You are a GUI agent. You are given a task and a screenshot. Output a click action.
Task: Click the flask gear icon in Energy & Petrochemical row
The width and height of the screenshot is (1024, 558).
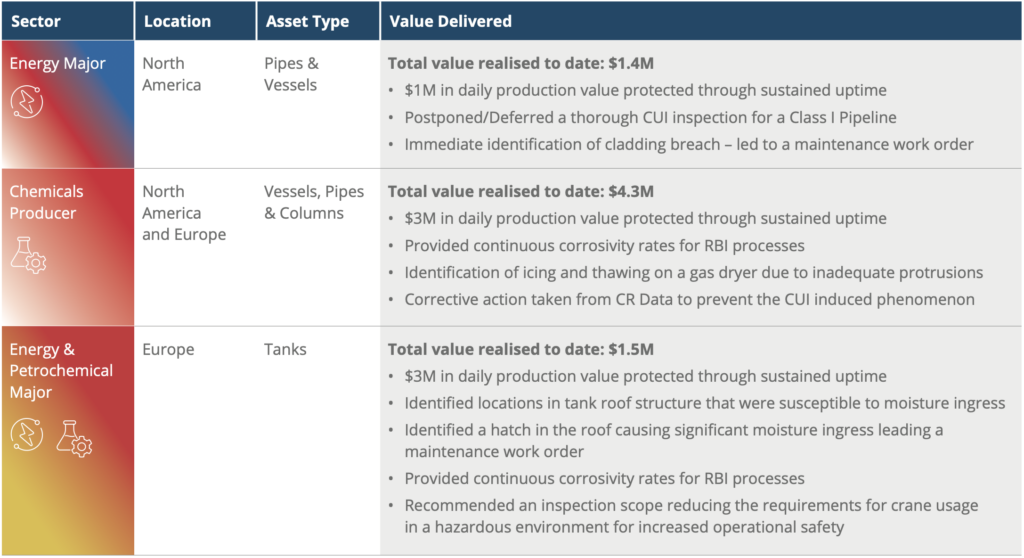pos(74,438)
